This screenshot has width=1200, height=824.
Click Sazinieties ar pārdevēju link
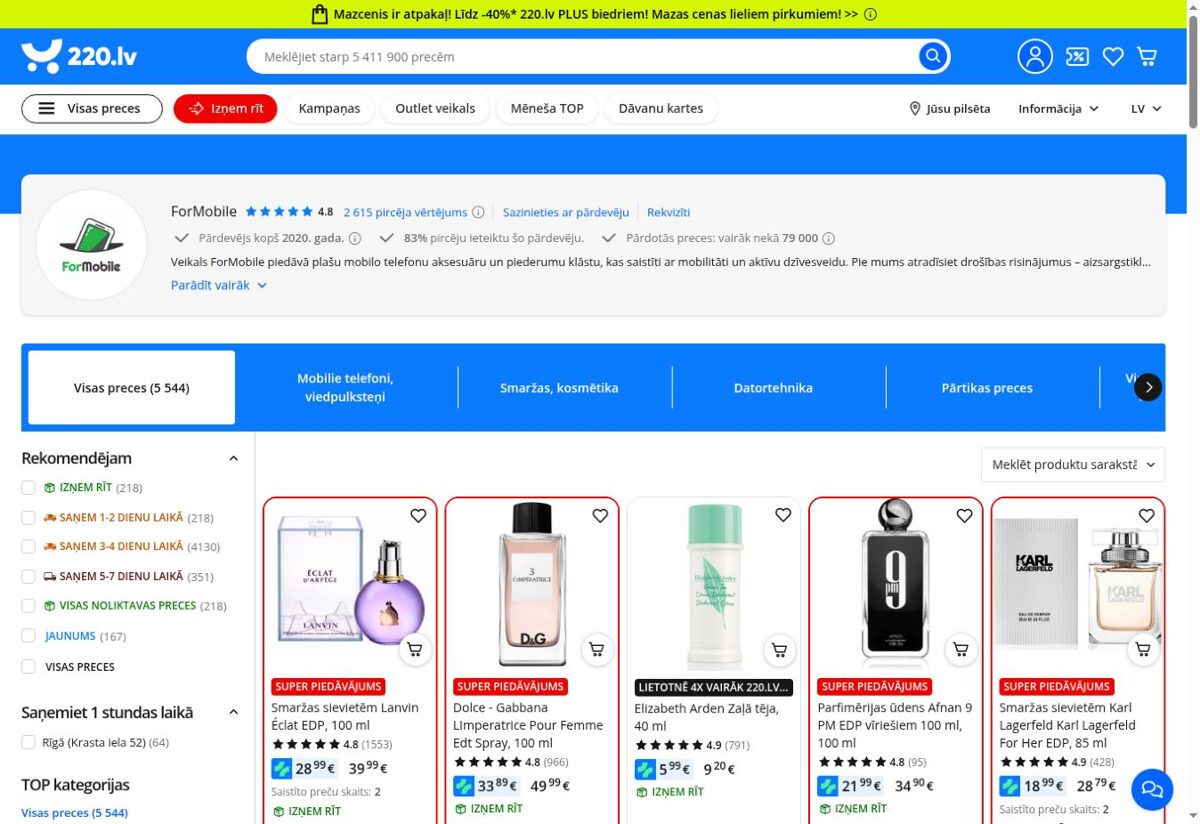[566, 212]
